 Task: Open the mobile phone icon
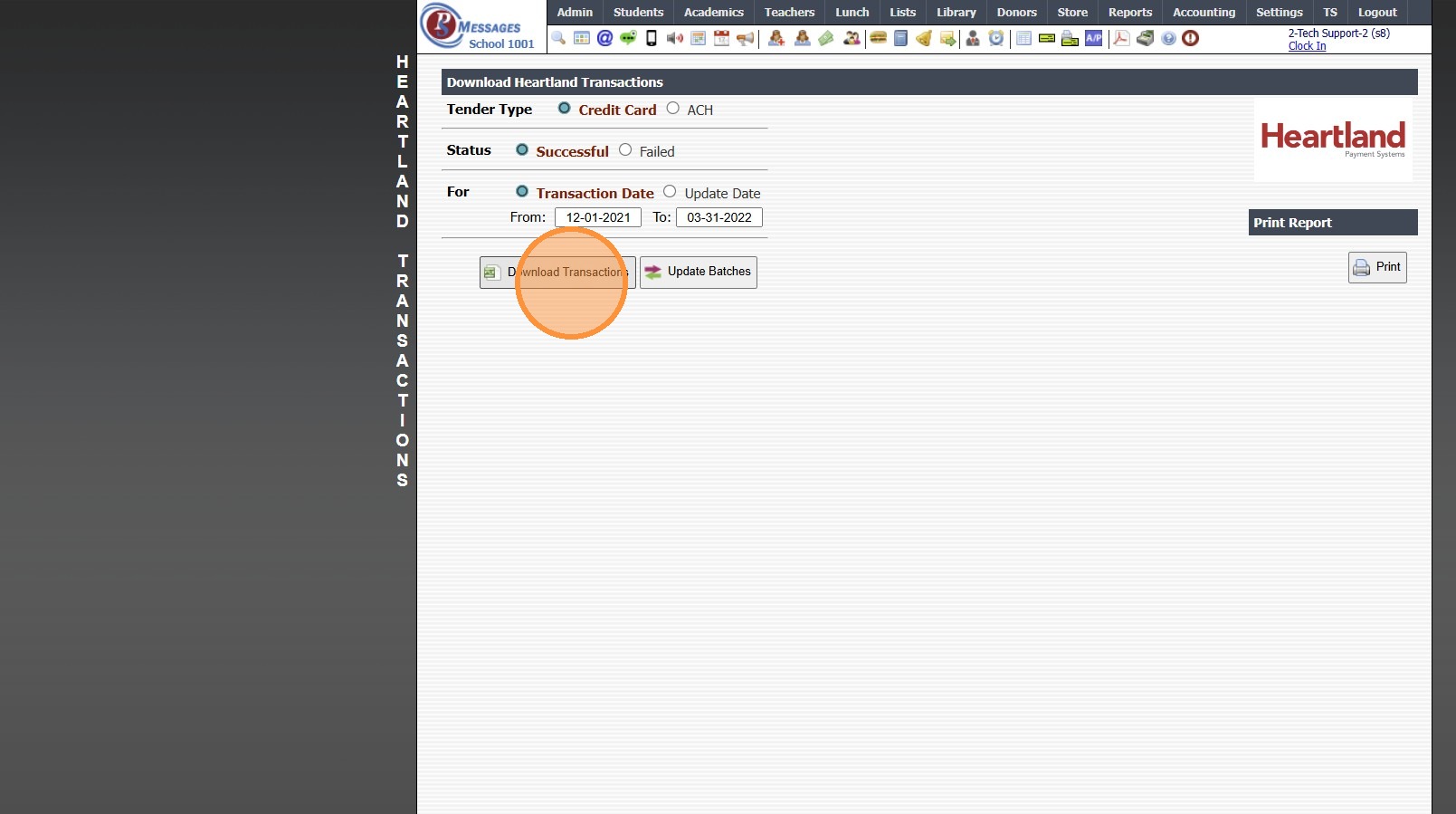[x=652, y=38]
